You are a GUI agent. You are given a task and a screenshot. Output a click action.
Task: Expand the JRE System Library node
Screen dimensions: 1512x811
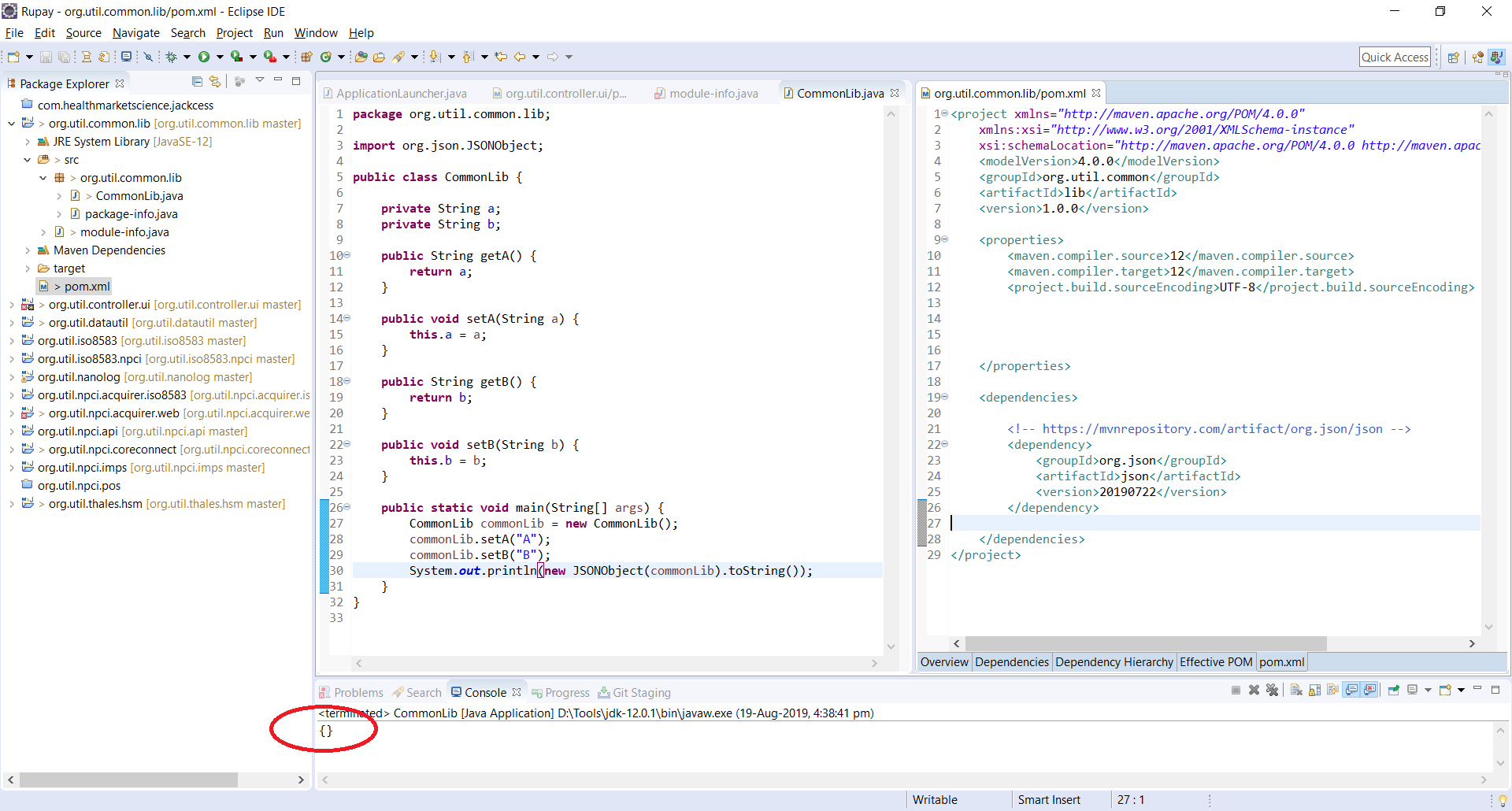point(28,142)
